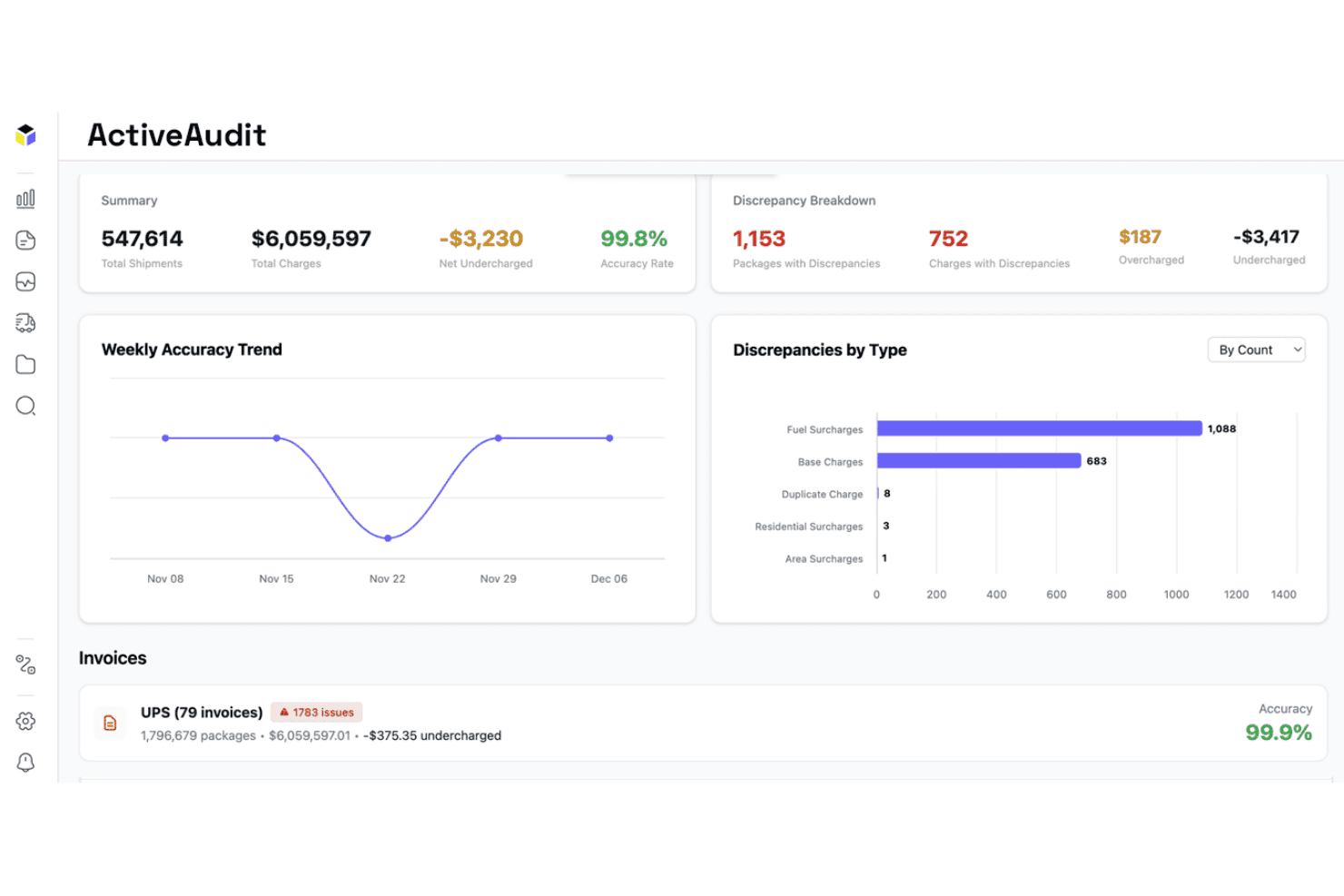Select the Nov 08 data point on trend line
The width and height of the screenshot is (1344, 896).
165,438
